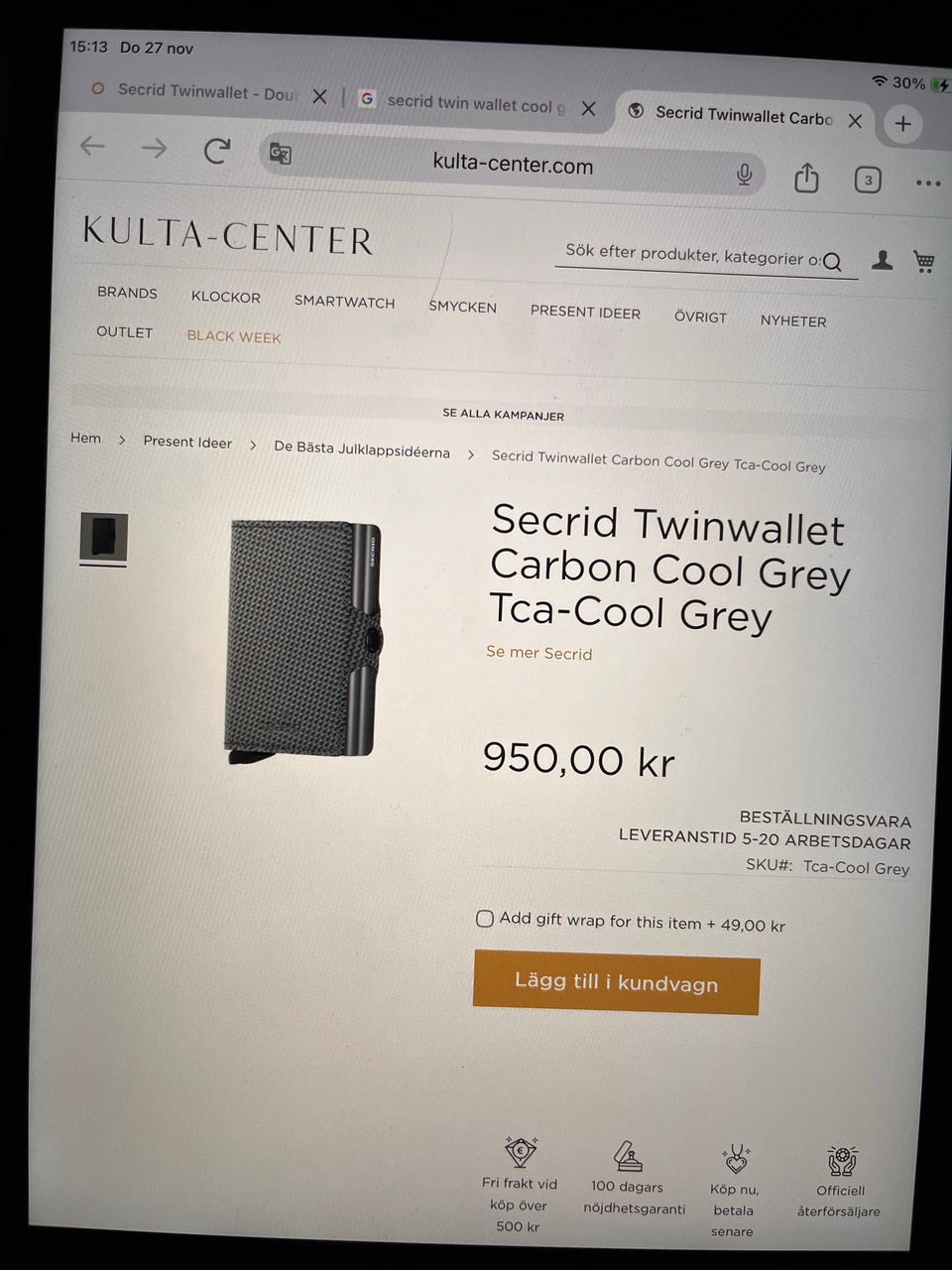952x1270 pixels.
Task: Click Lägg till i kundvagn button
Action: tap(616, 982)
